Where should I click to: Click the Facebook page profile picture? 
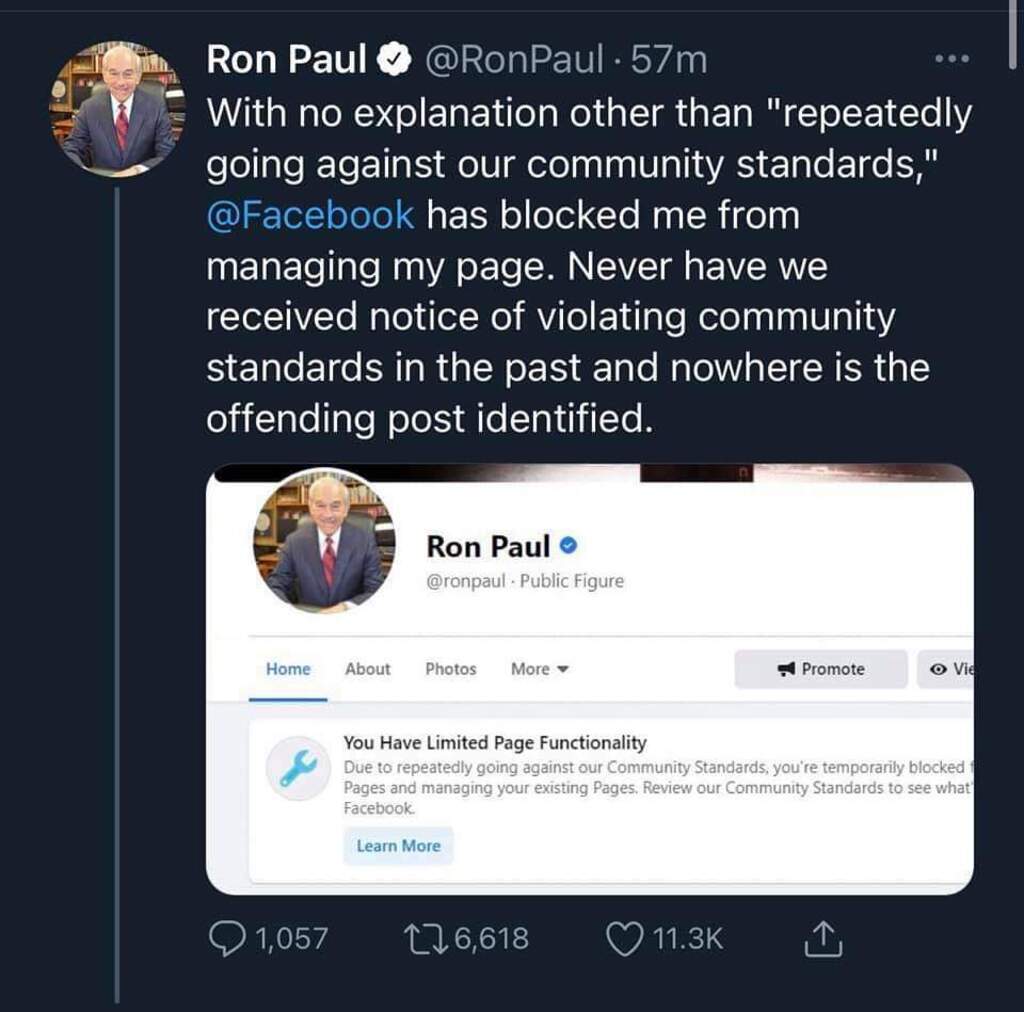point(324,541)
